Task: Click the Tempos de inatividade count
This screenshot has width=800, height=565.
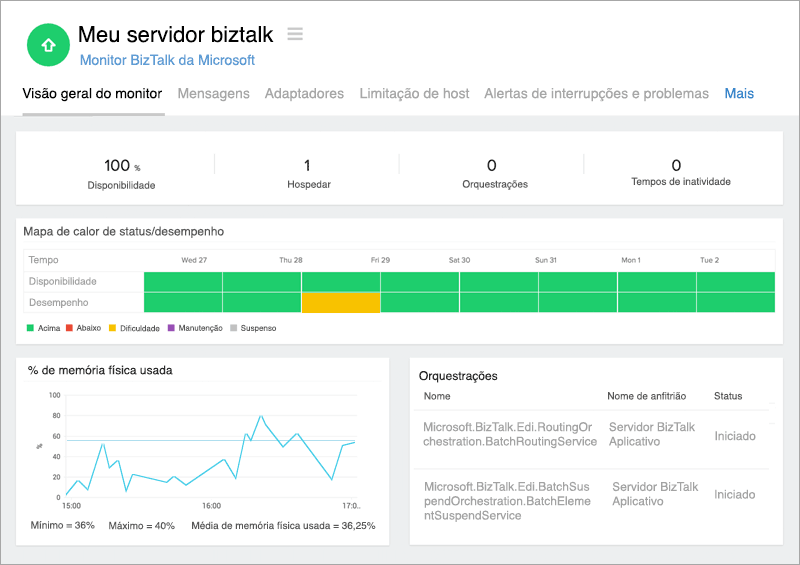Action: (x=676, y=165)
